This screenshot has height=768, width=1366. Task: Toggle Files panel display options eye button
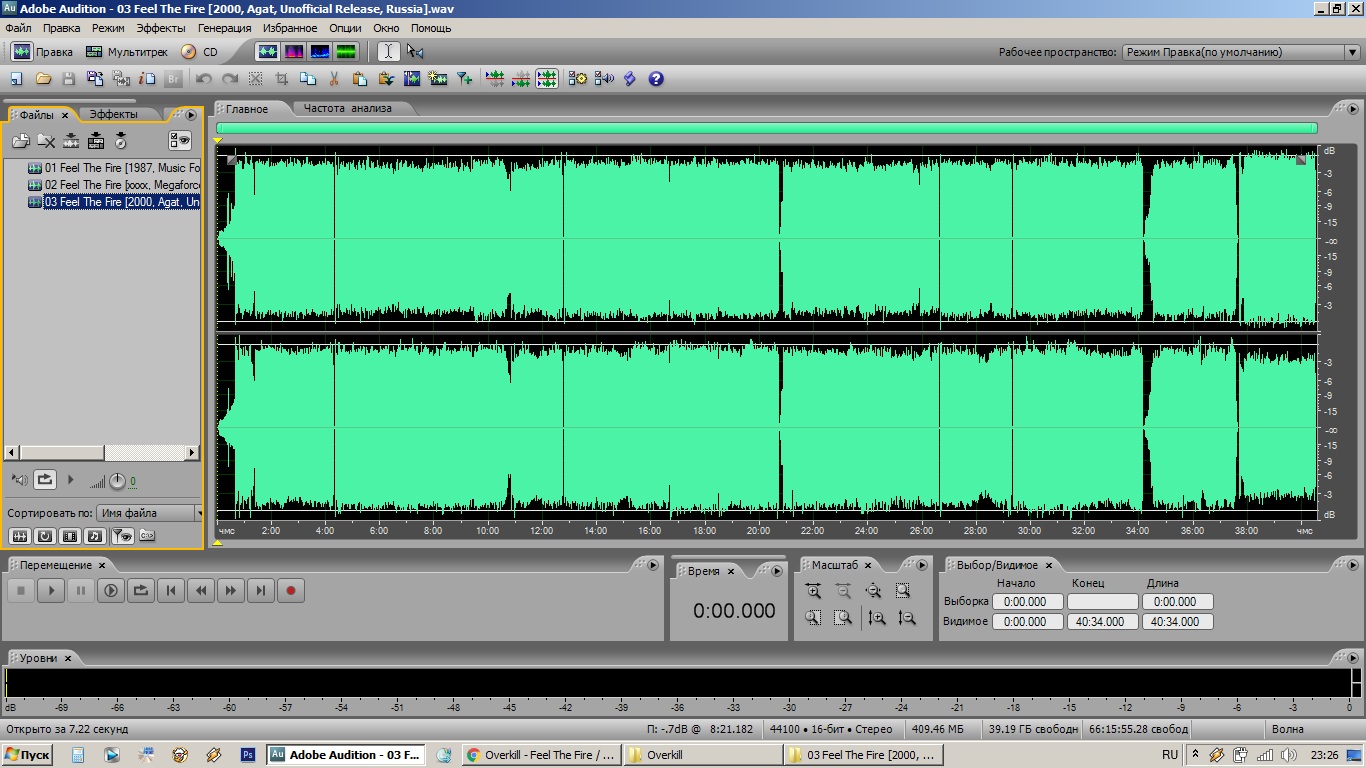(180, 141)
